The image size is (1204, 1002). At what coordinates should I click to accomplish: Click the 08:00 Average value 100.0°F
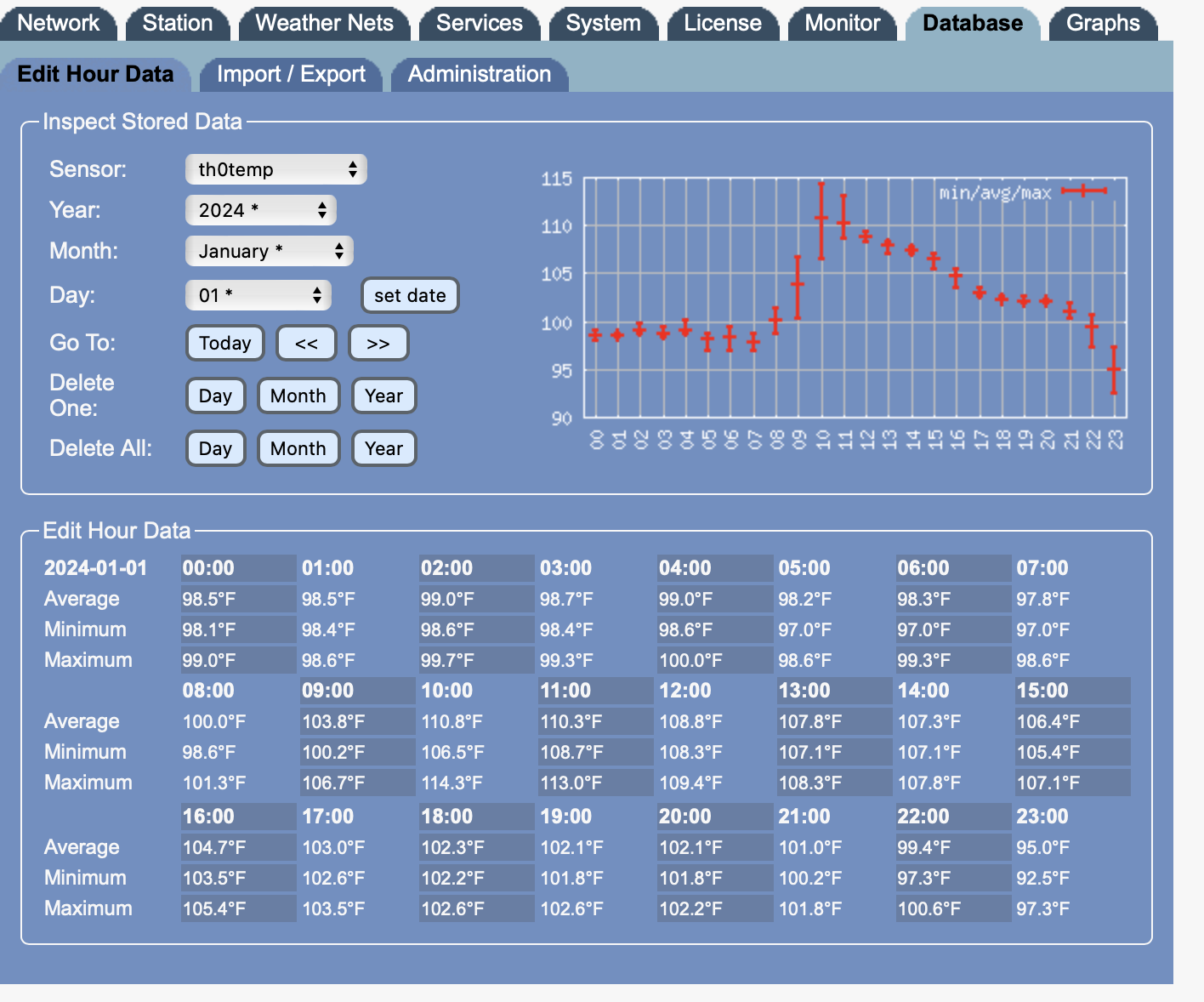click(x=213, y=721)
